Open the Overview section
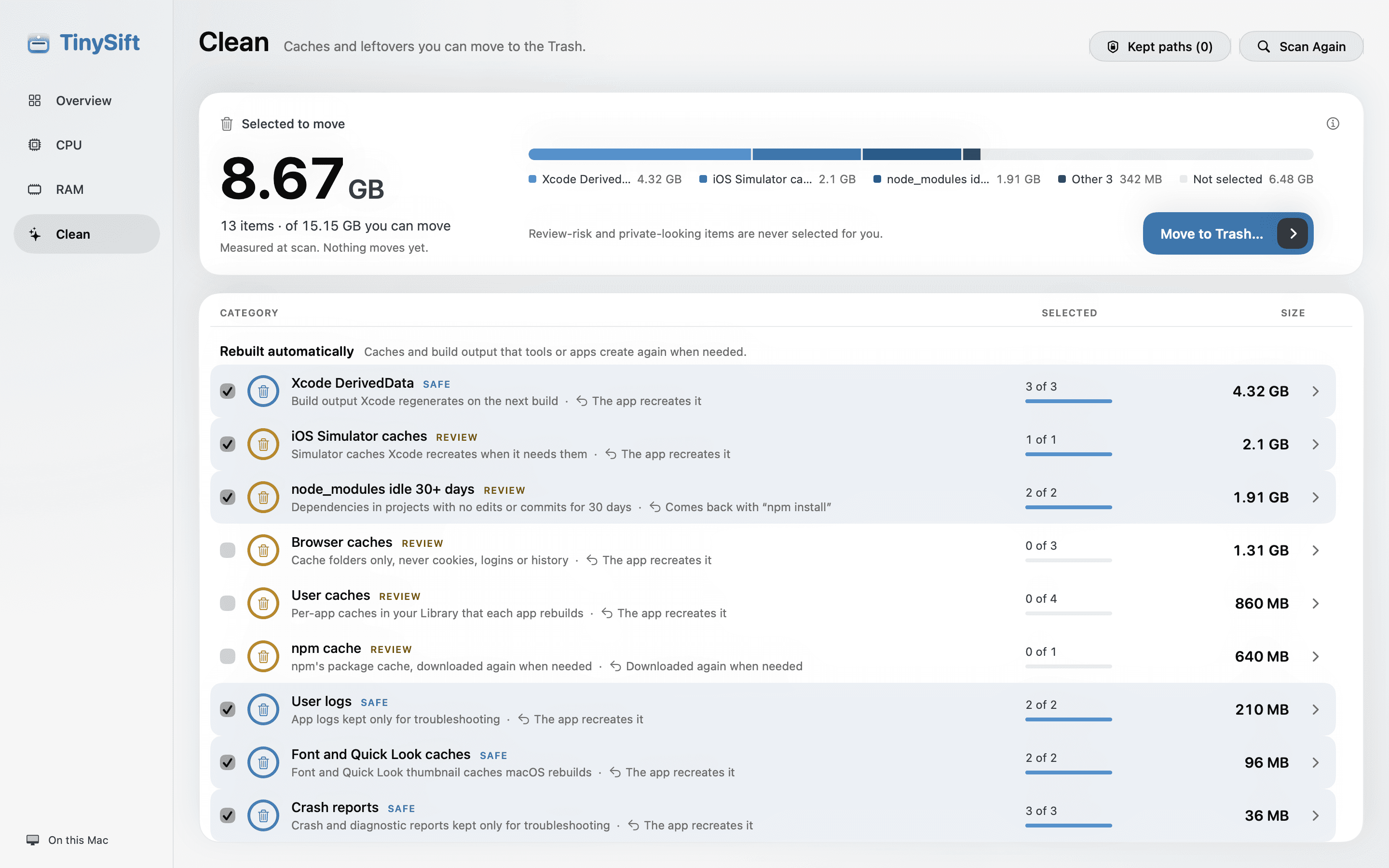The image size is (1389, 868). [87, 100]
